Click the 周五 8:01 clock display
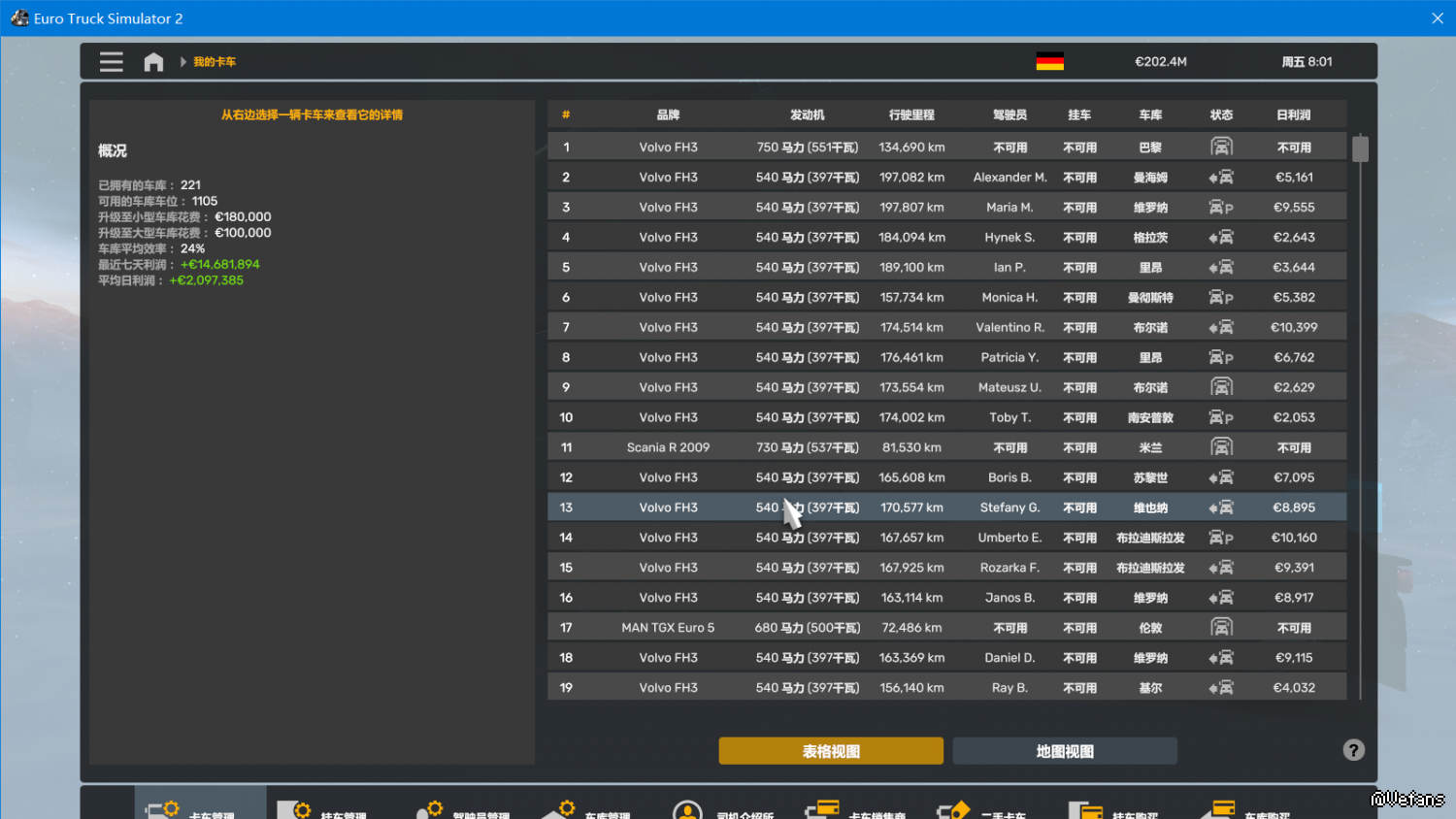The height and width of the screenshot is (819, 1456). coord(1307,62)
